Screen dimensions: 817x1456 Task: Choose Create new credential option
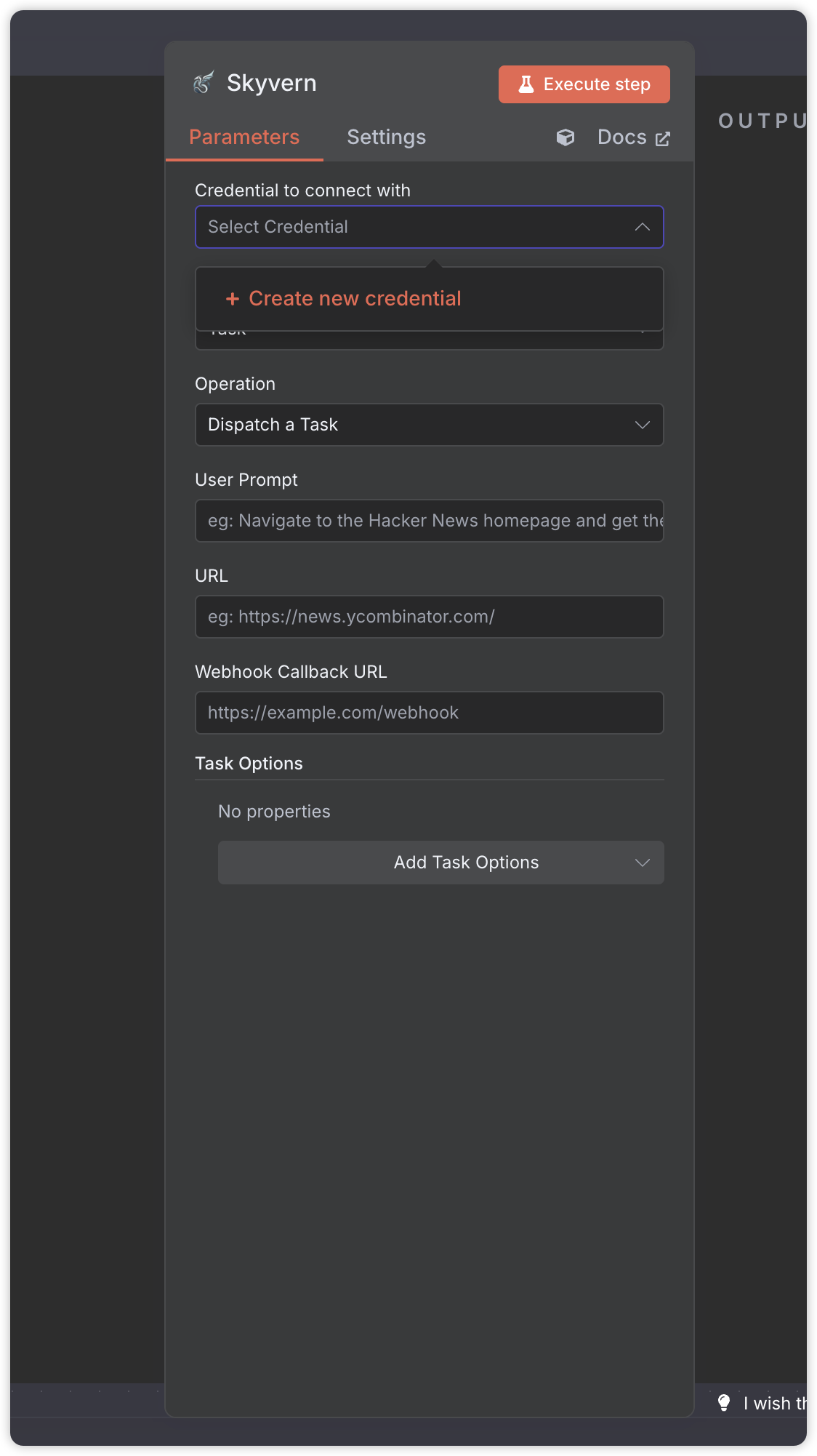pyautogui.click(x=355, y=299)
